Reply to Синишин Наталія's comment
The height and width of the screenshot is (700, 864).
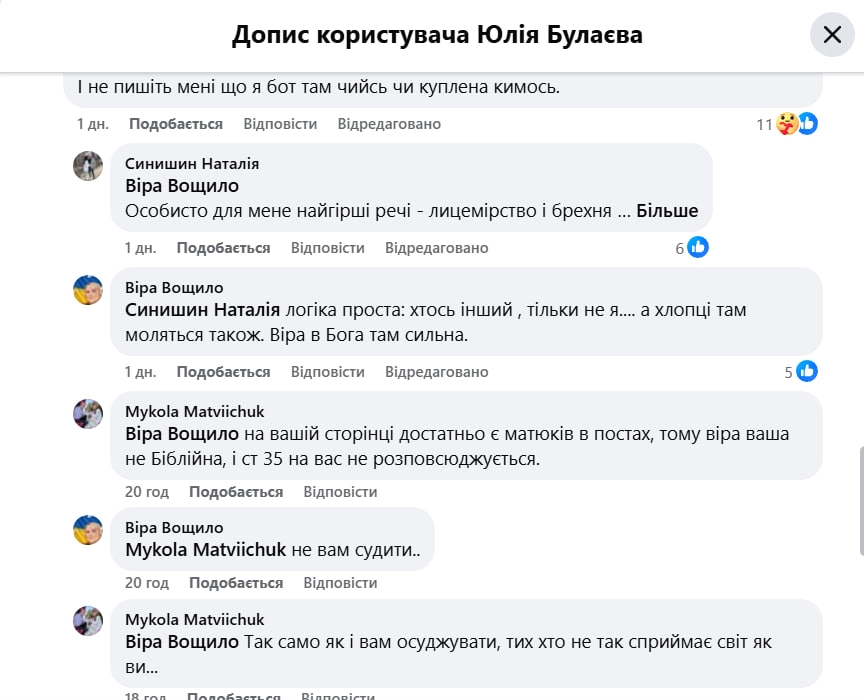327,248
